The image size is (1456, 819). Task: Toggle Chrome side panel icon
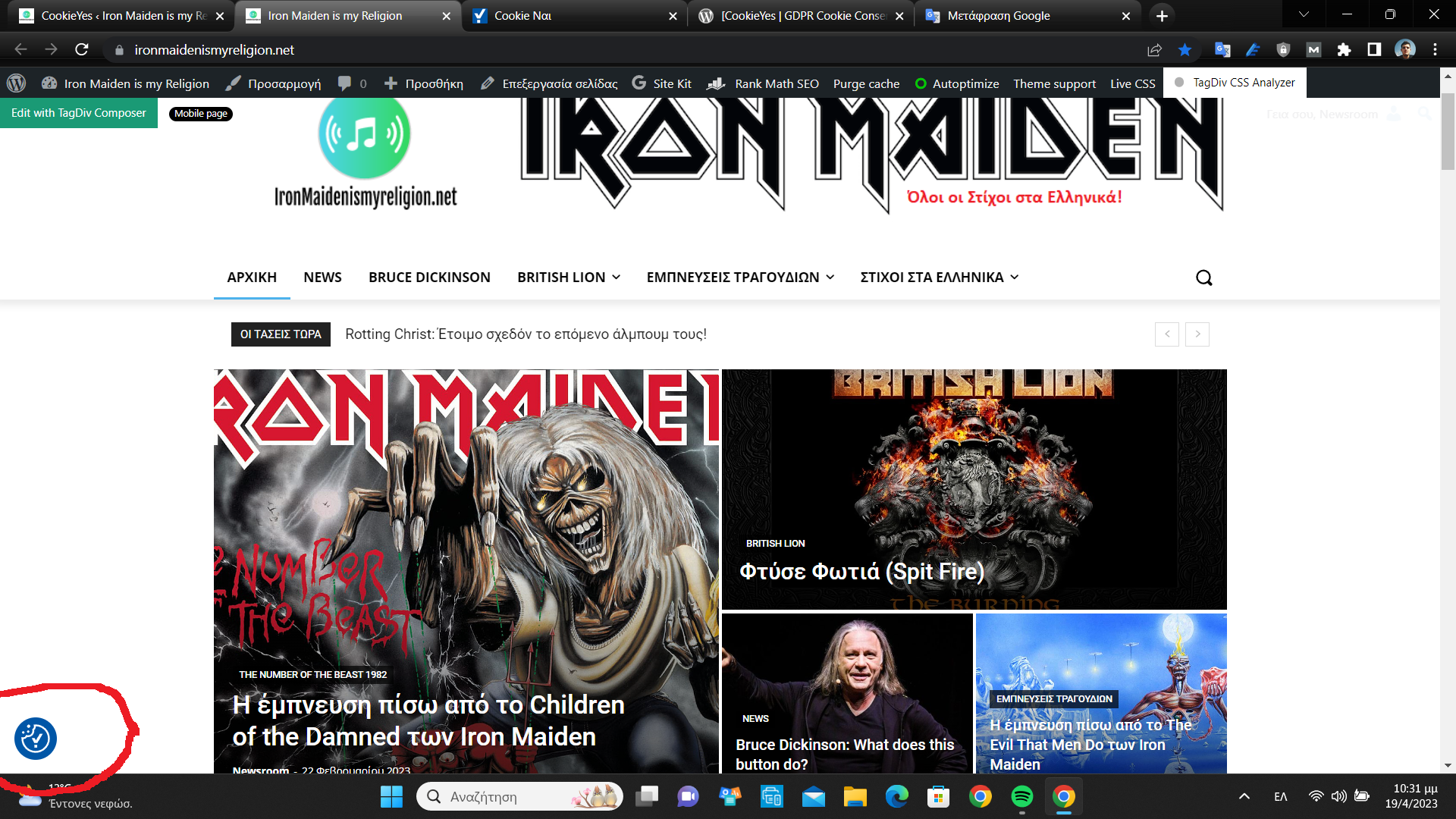pyautogui.click(x=1374, y=50)
